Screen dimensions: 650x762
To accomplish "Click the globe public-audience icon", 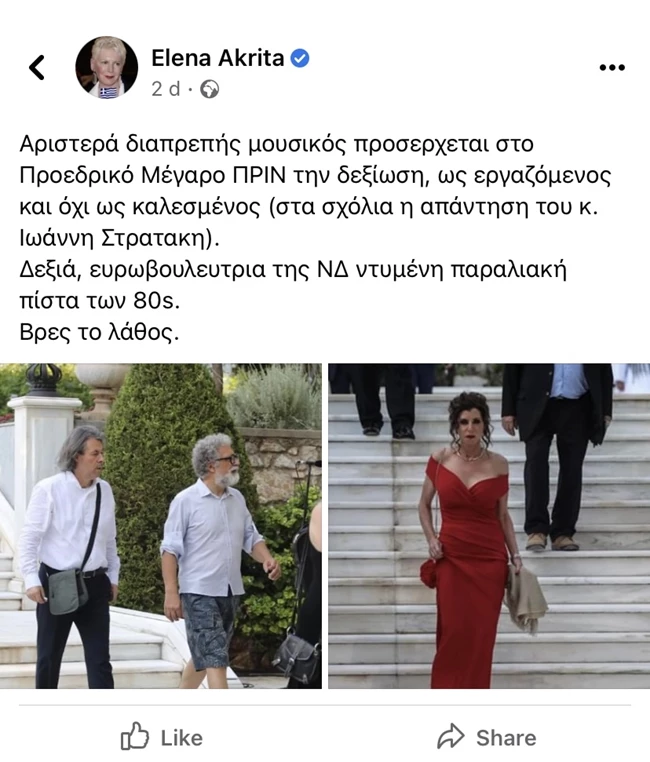I will [x=209, y=89].
